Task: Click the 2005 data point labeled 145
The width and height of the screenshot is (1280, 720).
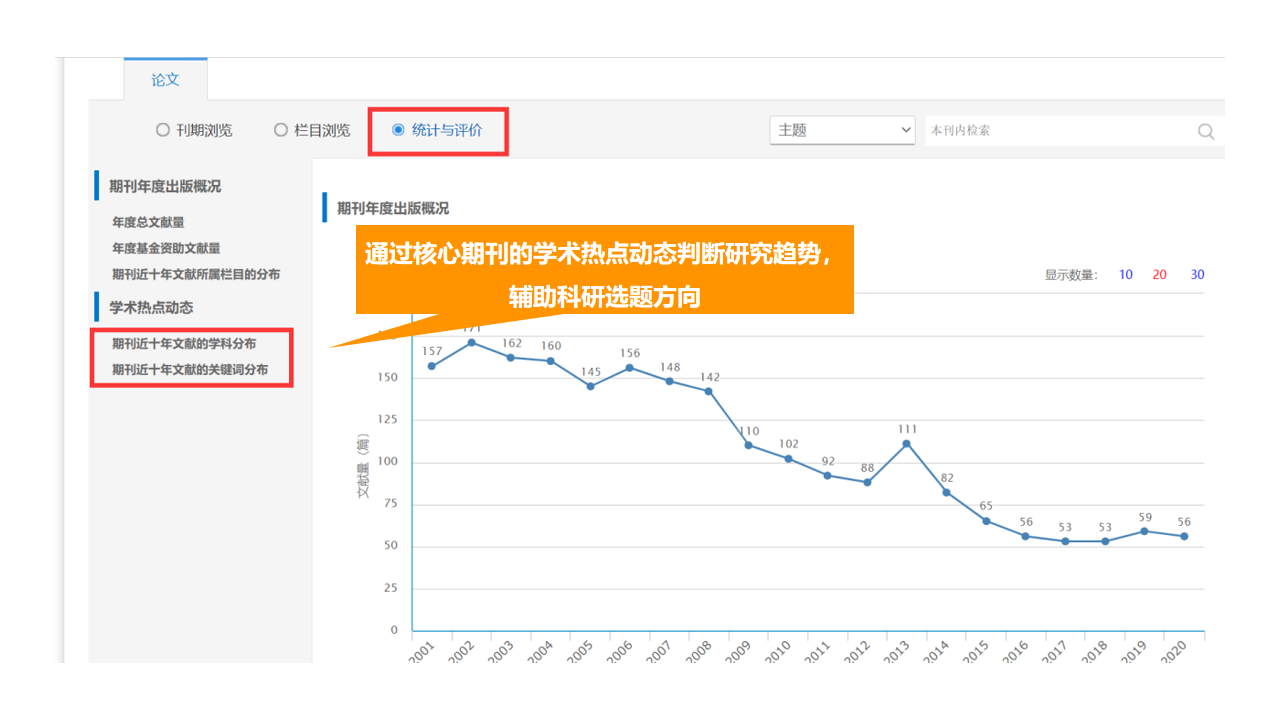Action: click(590, 386)
